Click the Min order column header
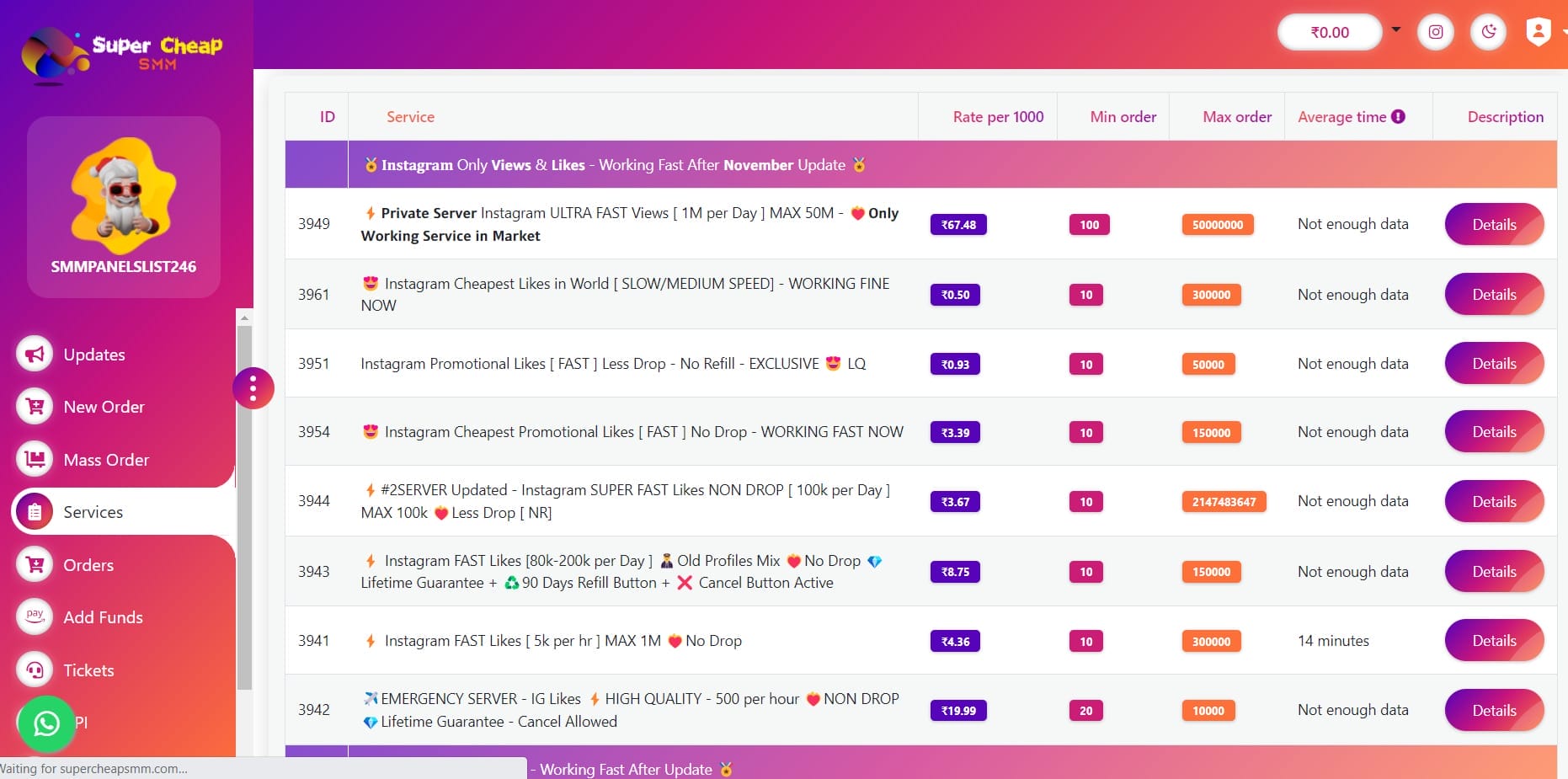 tap(1123, 117)
